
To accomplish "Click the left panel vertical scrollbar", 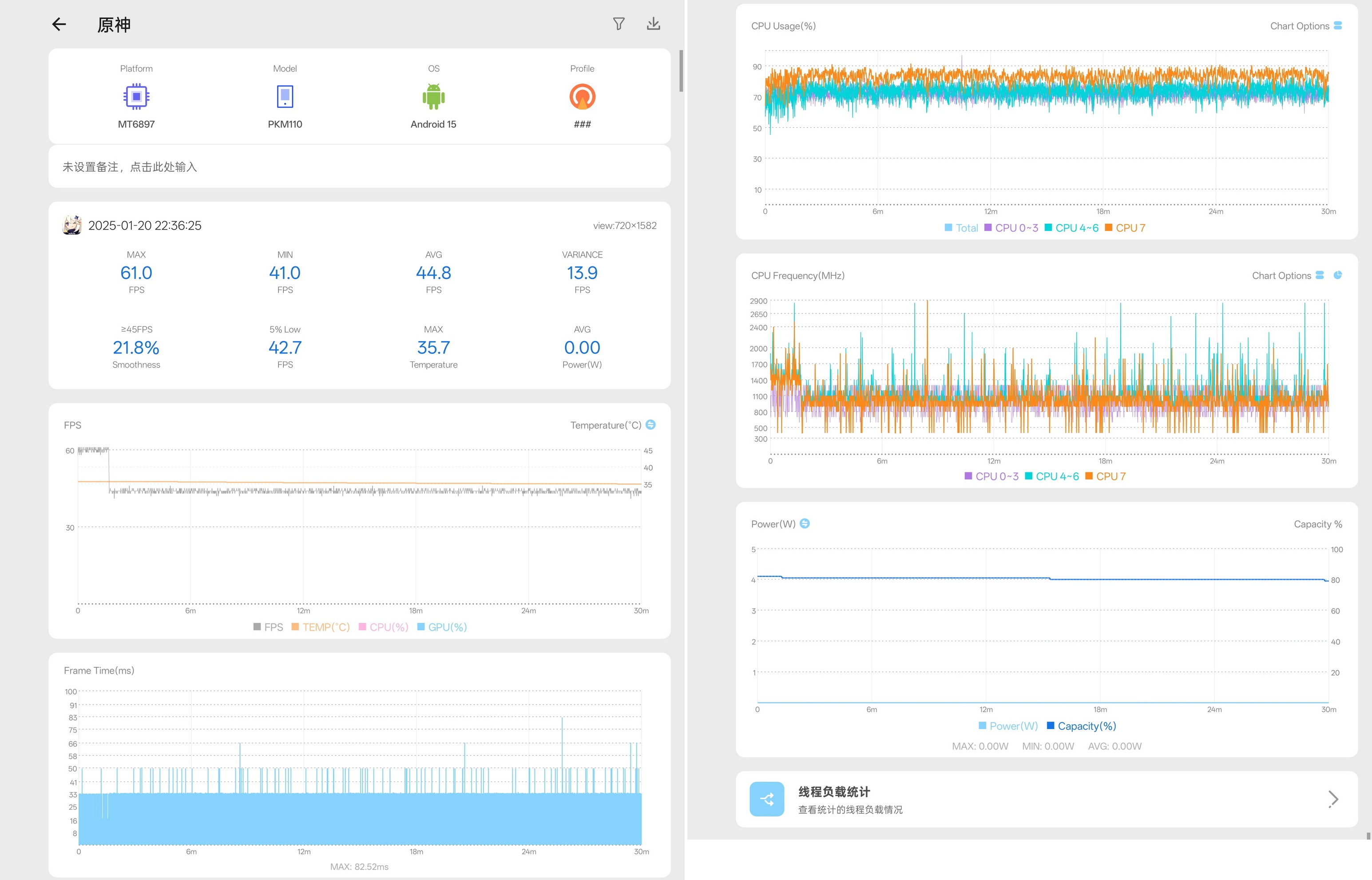I will pyautogui.click(x=681, y=71).
